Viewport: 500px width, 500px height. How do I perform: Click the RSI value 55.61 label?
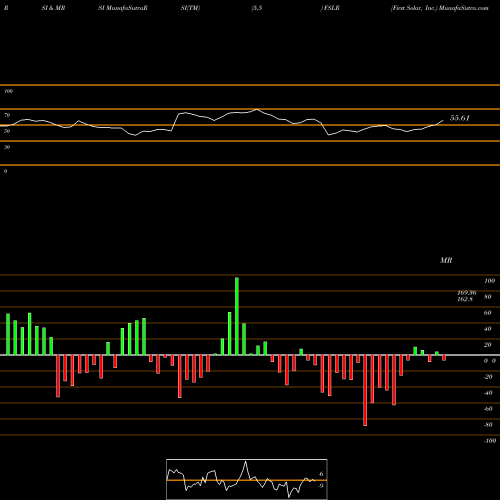pos(460,118)
